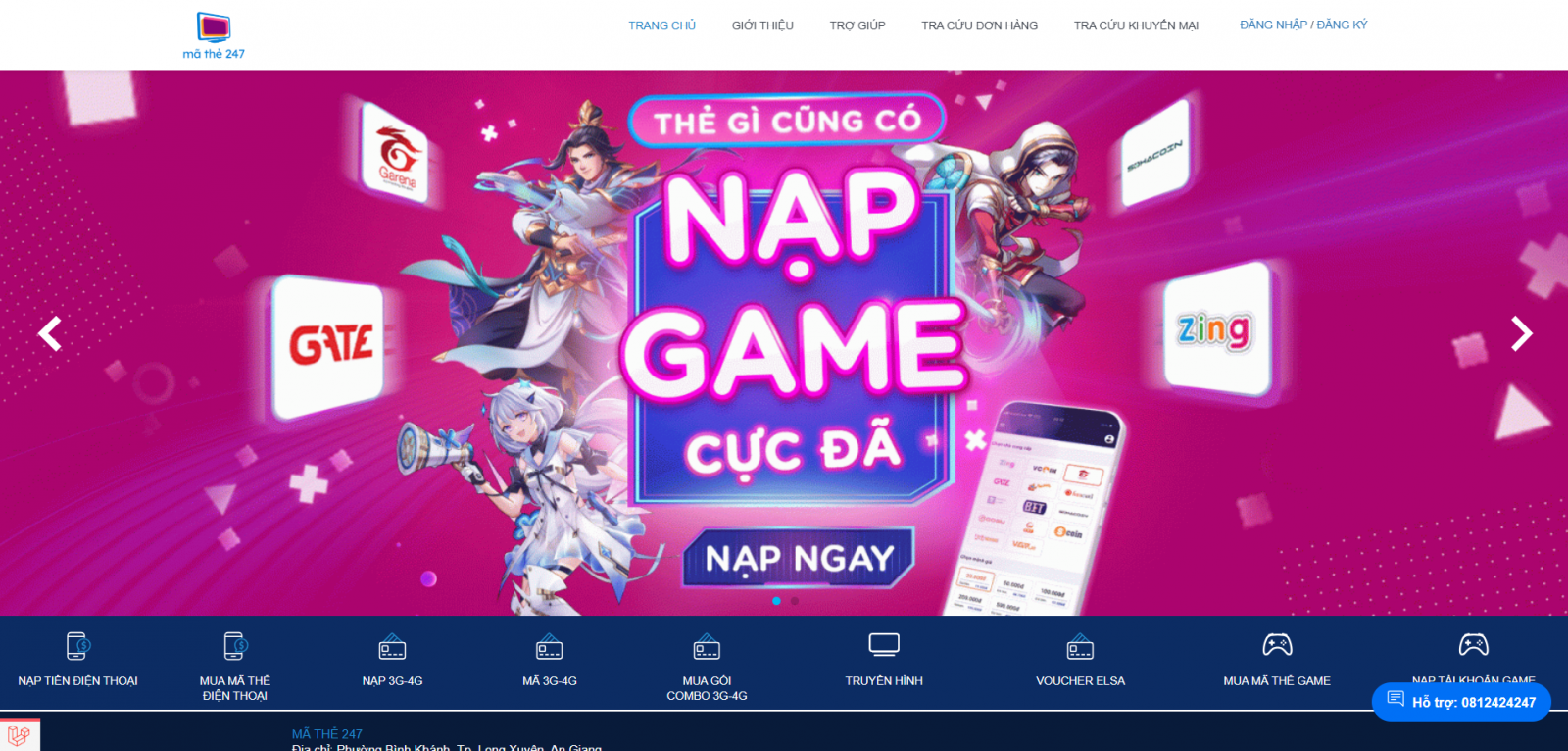This screenshot has width=1568, height=751.
Task: Go to Trang chủ menu item
Action: [662, 25]
